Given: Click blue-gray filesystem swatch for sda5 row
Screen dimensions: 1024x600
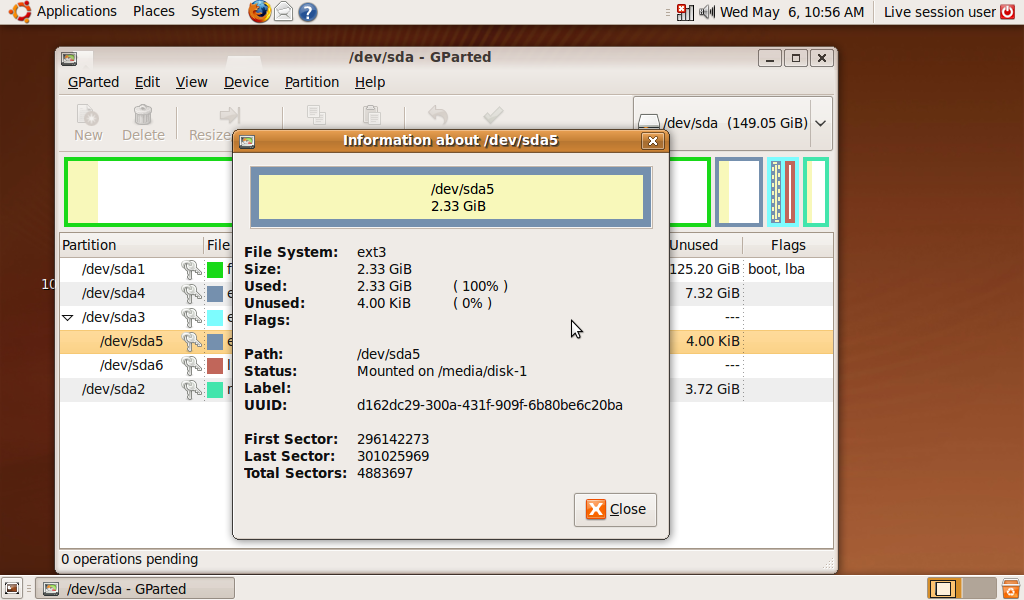Looking at the screenshot, I should (x=215, y=341).
